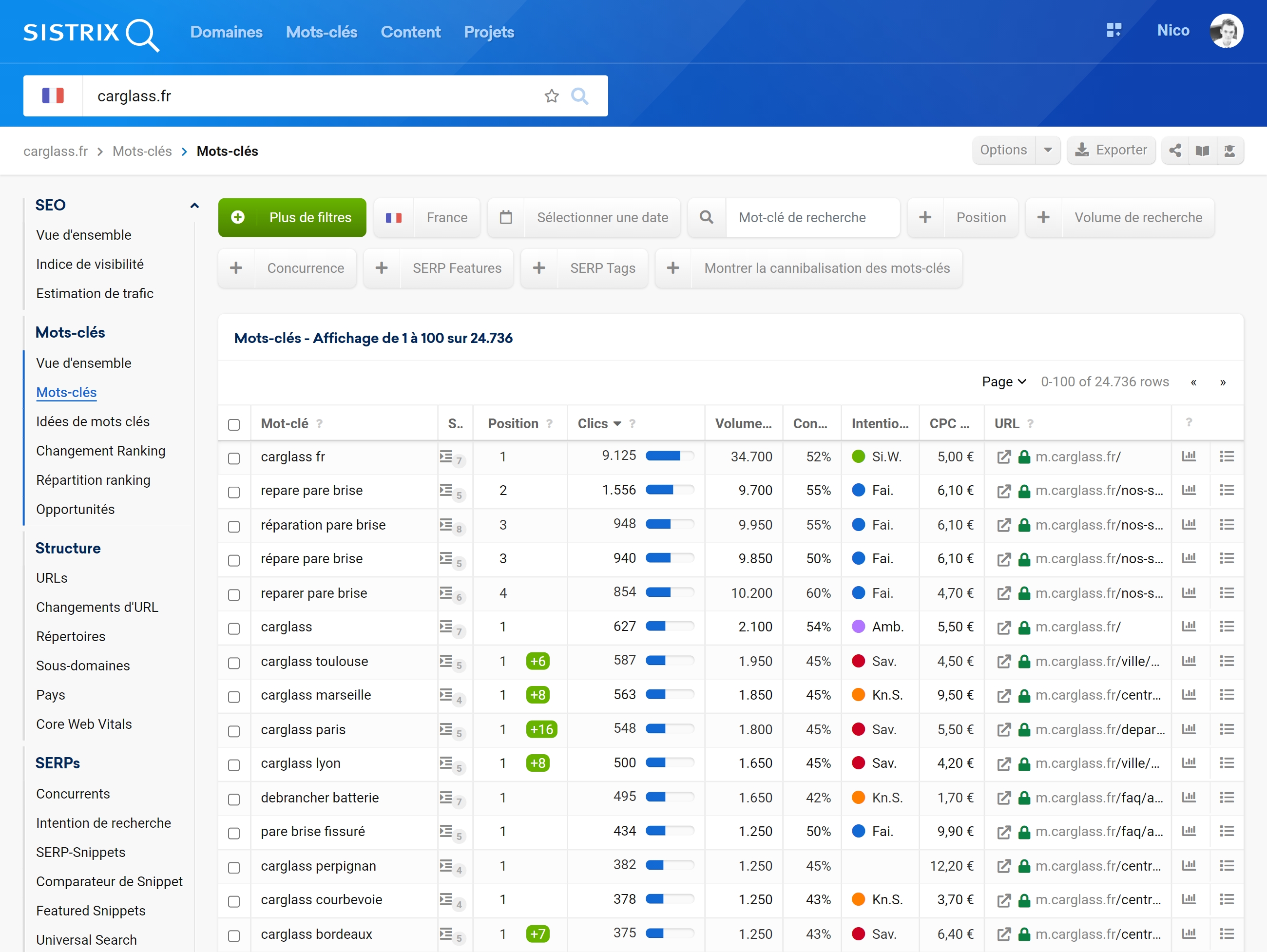Image resolution: width=1267 pixels, height=952 pixels.
Task: Click the Options button
Action: 1003,150
